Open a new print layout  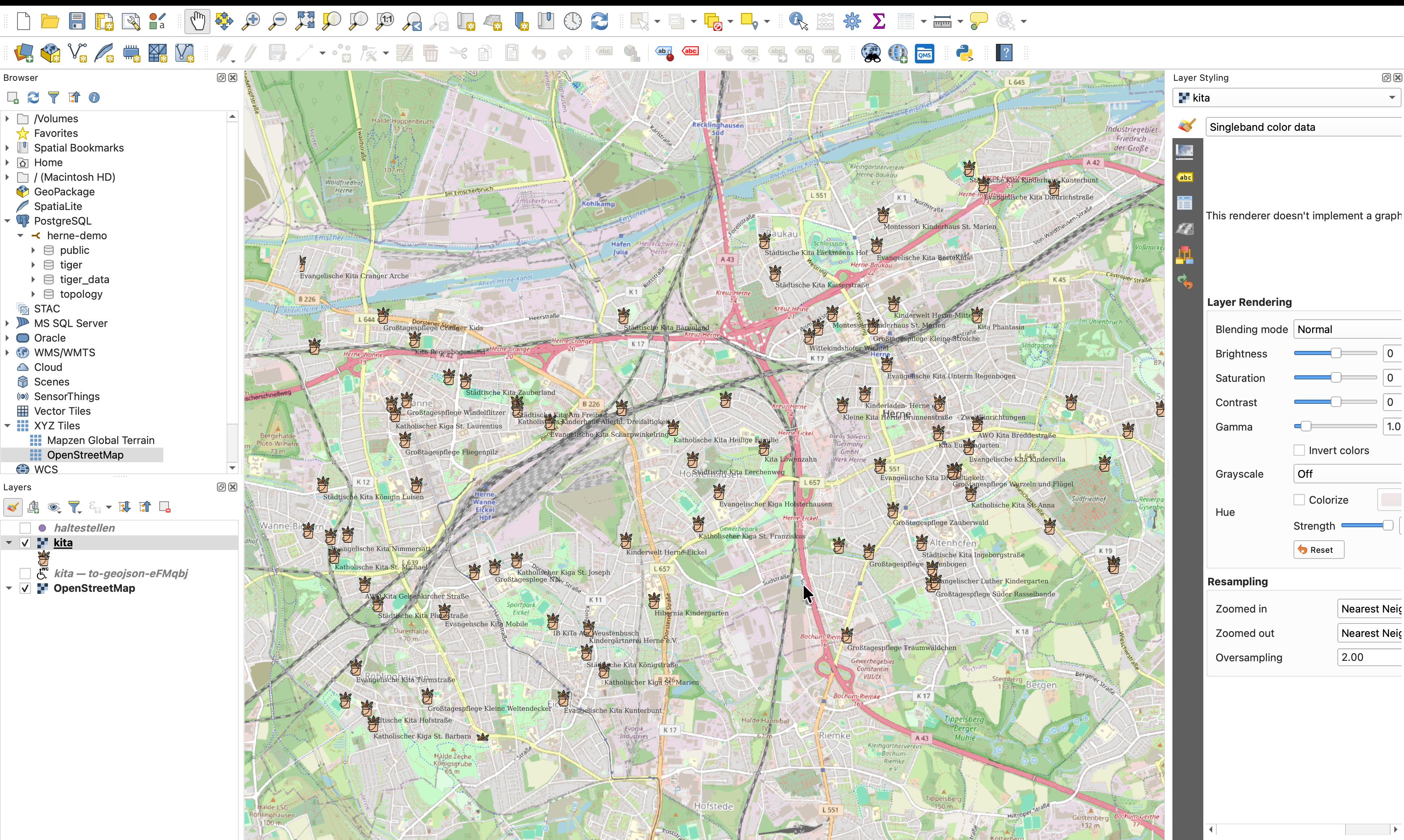(x=104, y=22)
